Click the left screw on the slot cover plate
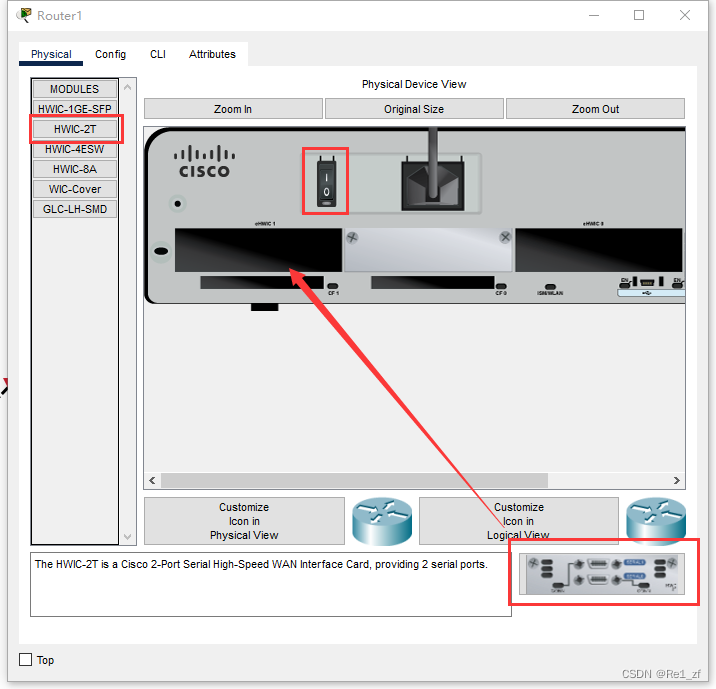 pyautogui.click(x=352, y=237)
